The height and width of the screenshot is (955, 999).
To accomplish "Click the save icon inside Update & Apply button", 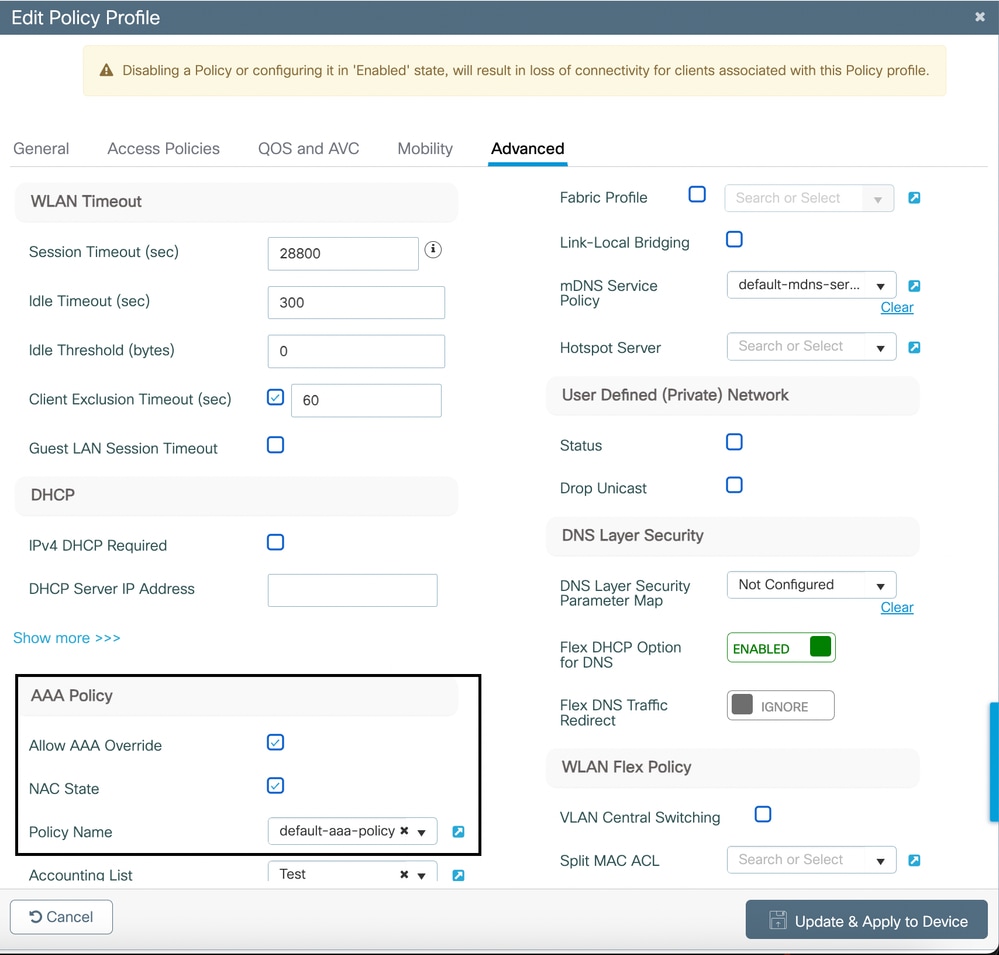I will [778, 920].
